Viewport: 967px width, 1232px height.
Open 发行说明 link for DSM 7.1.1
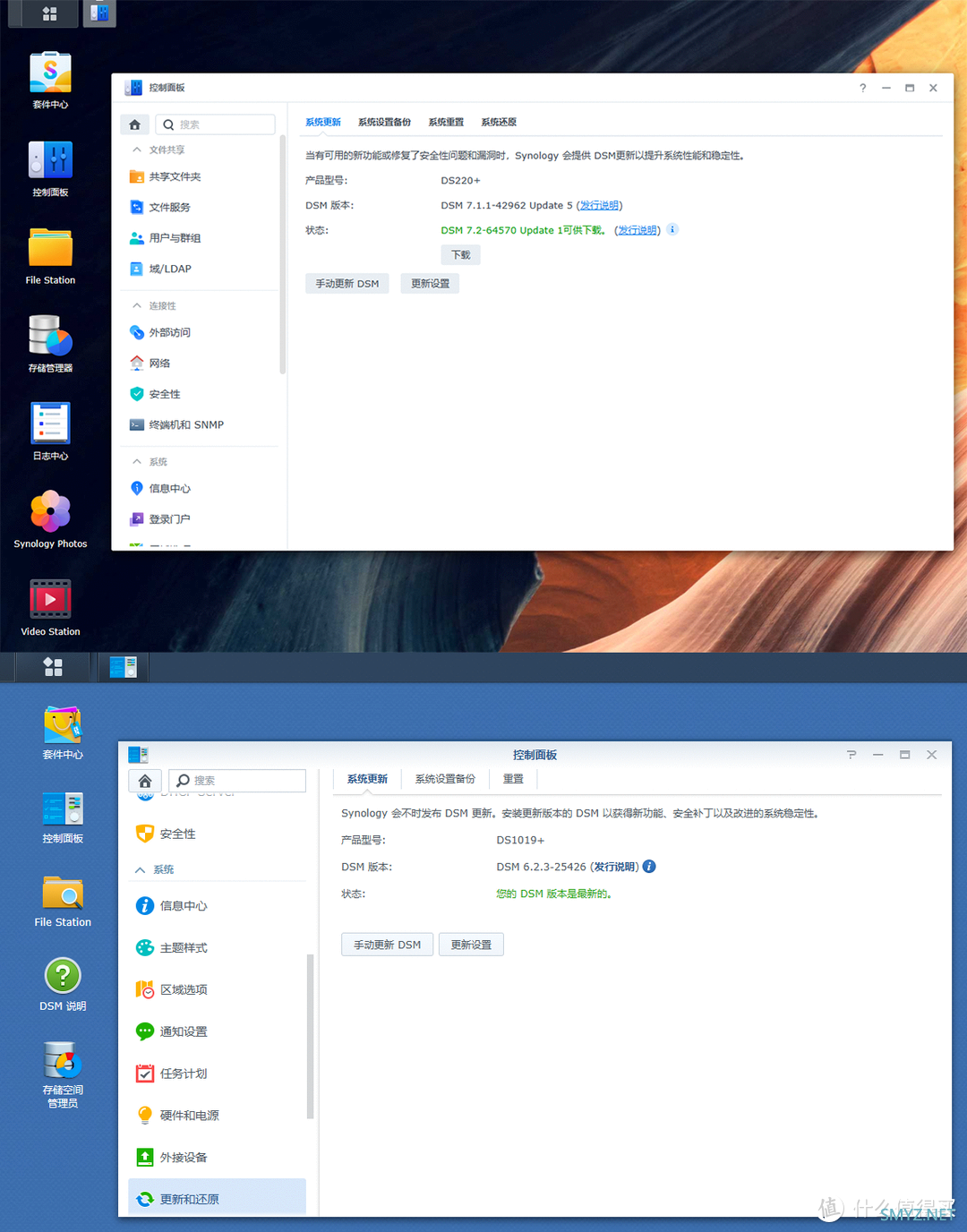click(599, 205)
